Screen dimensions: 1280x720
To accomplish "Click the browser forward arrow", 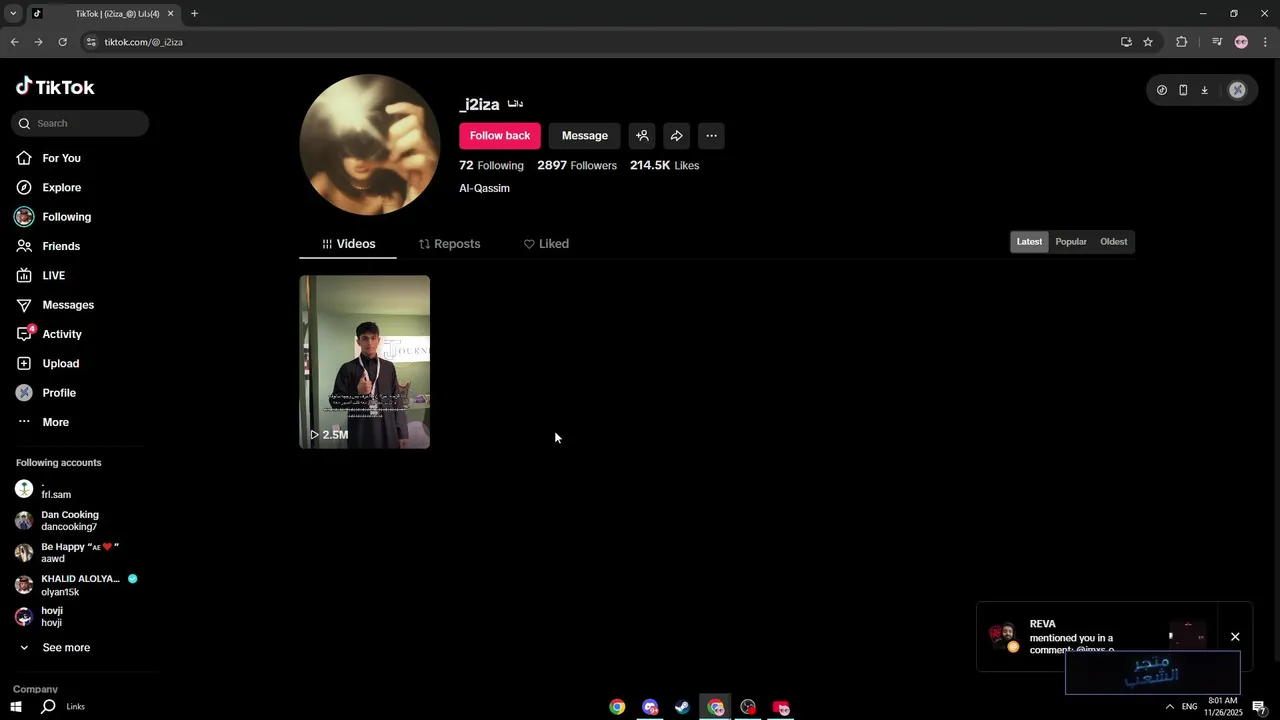I will tap(38, 42).
